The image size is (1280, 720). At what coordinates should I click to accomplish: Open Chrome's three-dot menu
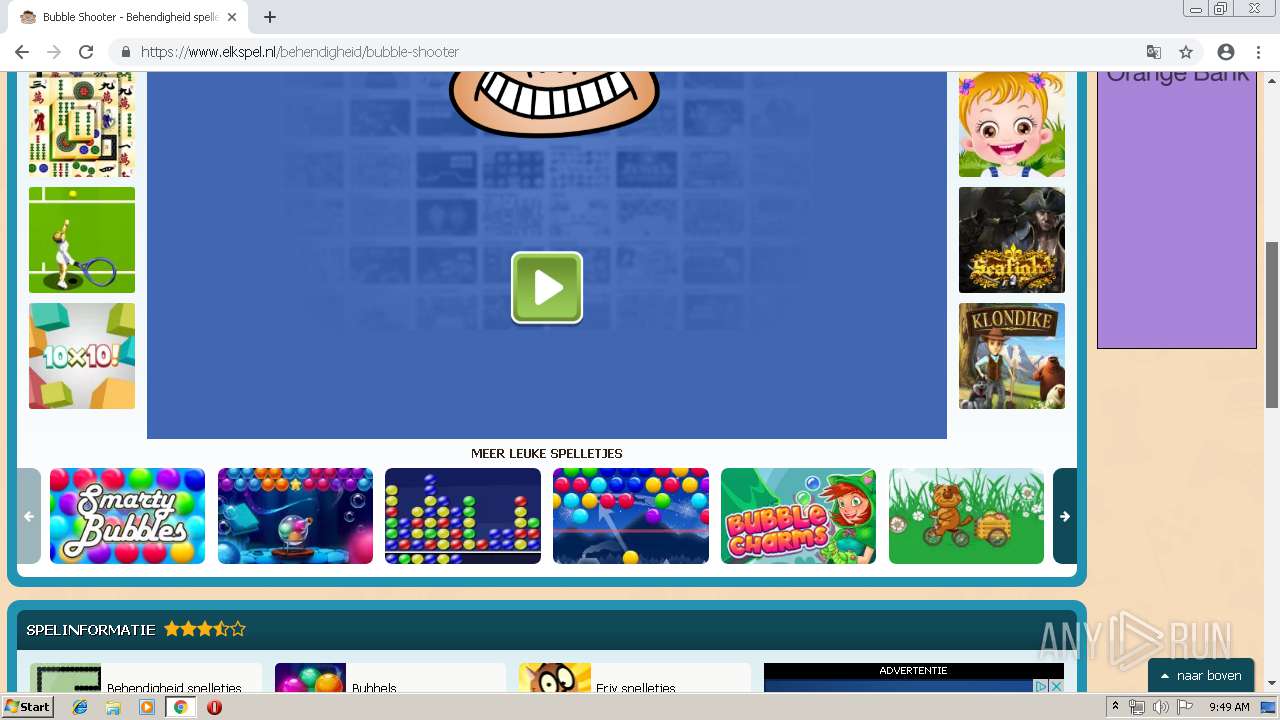point(1256,52)
